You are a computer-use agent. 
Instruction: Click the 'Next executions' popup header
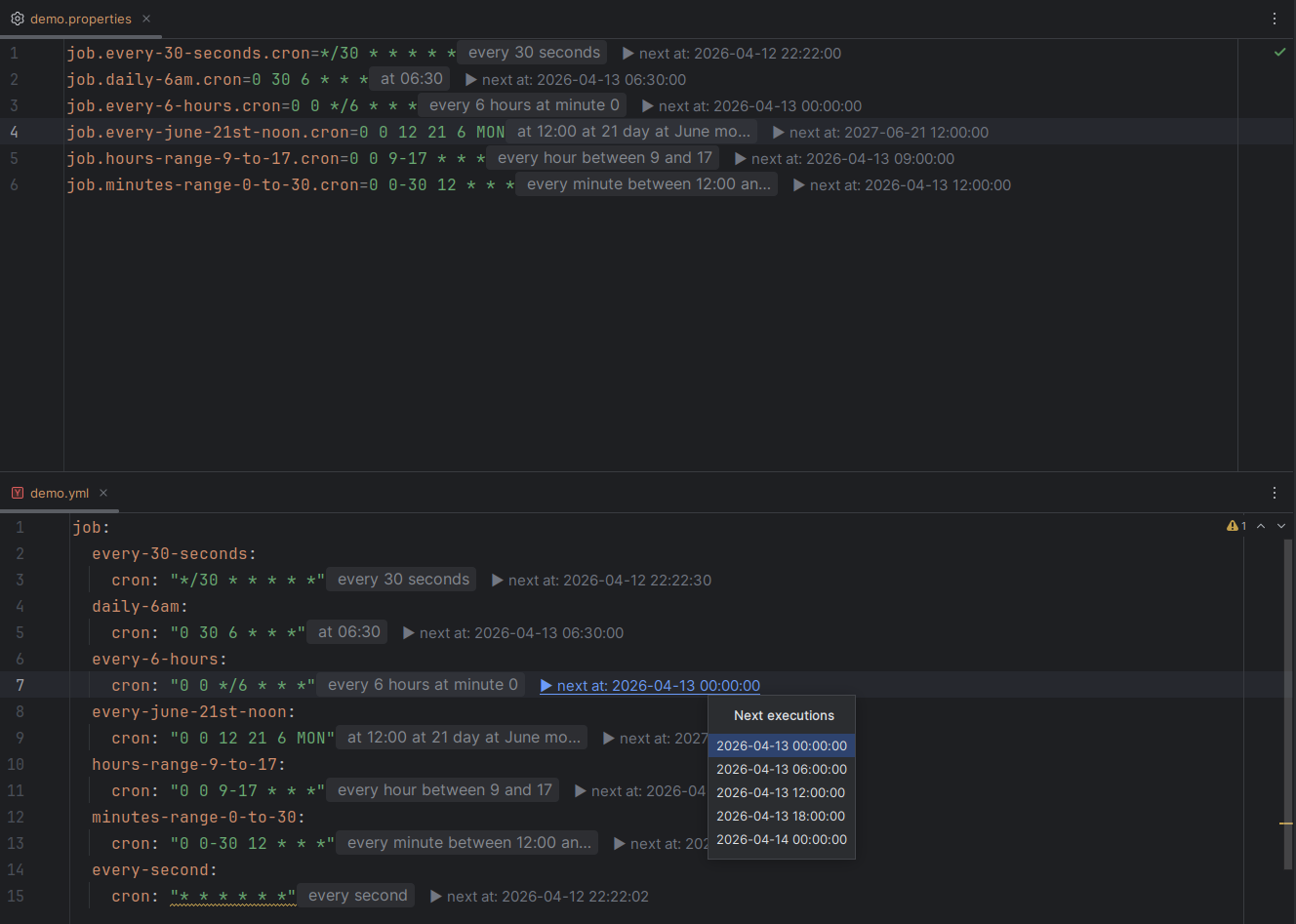(784, 715)
